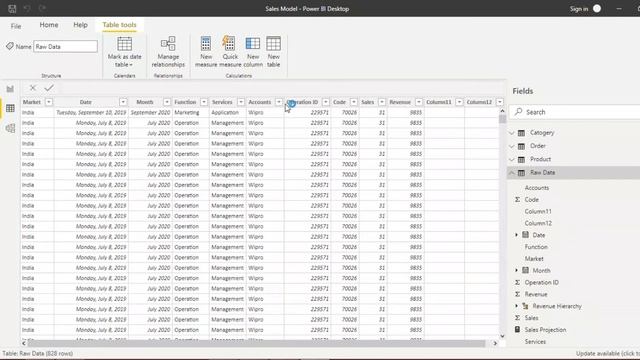
Task: Open Market column filter dropdown
Action: tap(49, 102)
